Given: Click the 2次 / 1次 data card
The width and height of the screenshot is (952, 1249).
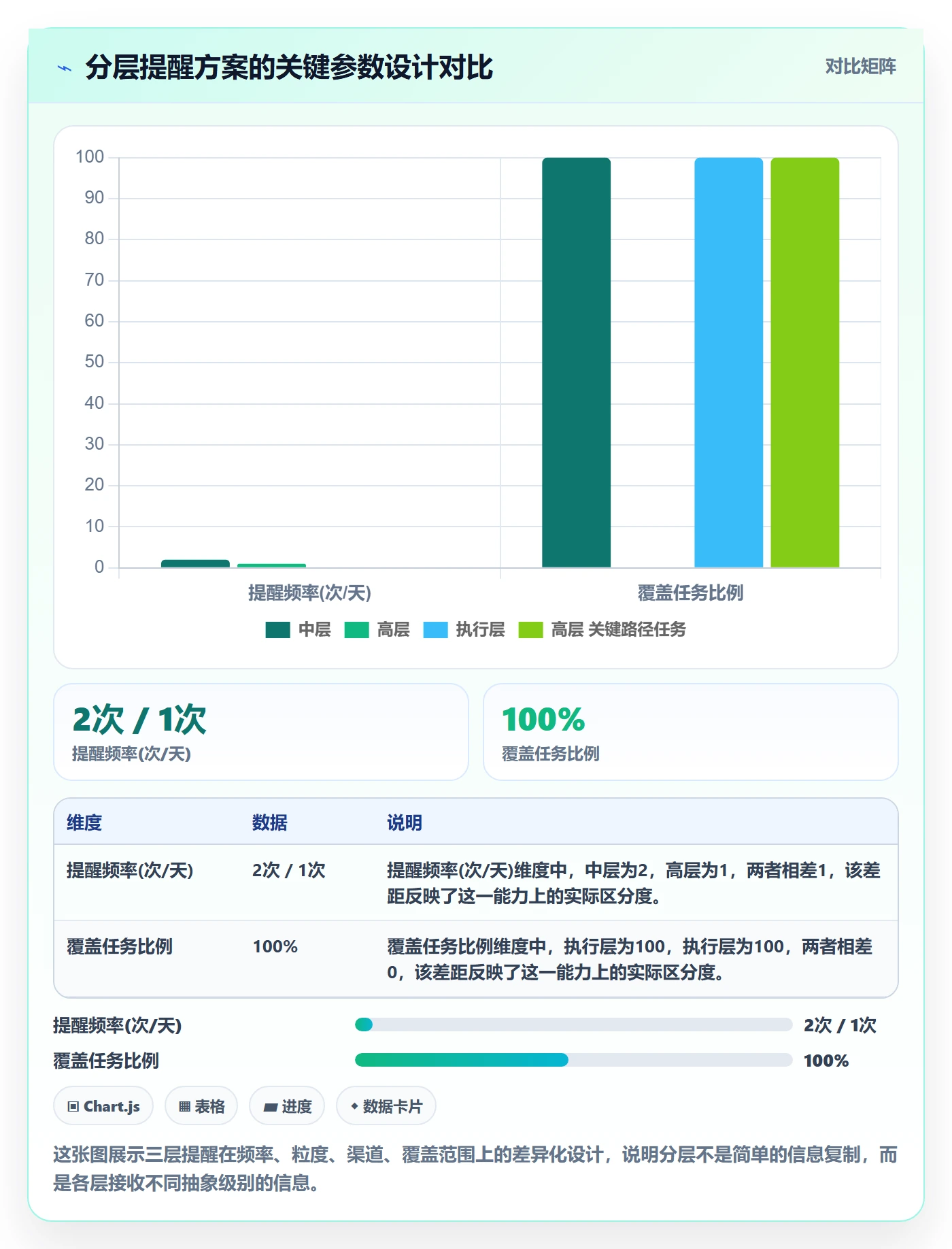Looking at the screenshot, I should tap(261, 732).
